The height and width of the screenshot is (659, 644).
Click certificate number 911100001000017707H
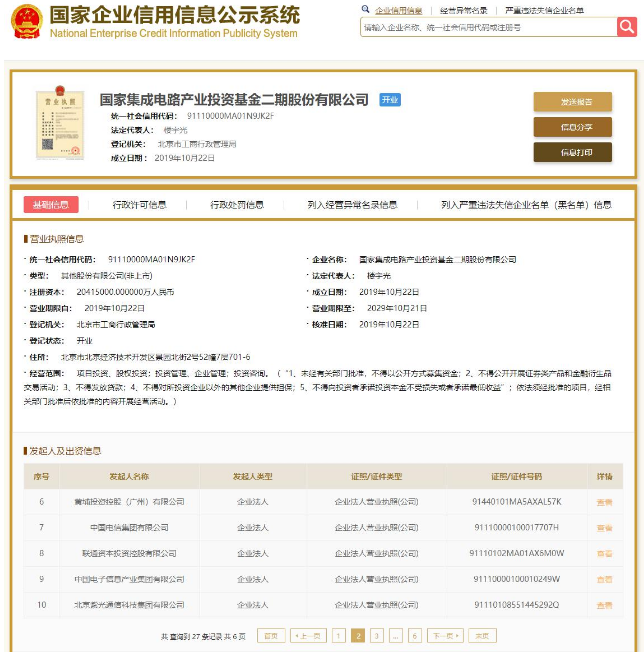click(517, 527)
